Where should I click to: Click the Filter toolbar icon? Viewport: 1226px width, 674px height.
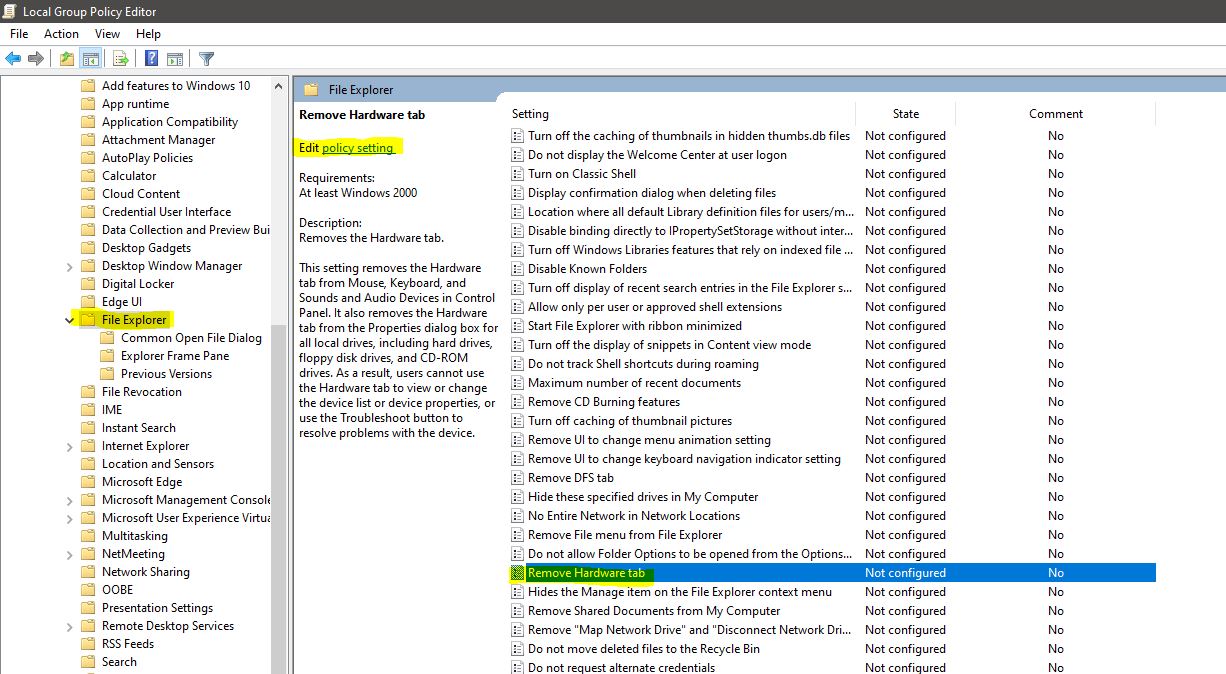(x=206, y=58)
